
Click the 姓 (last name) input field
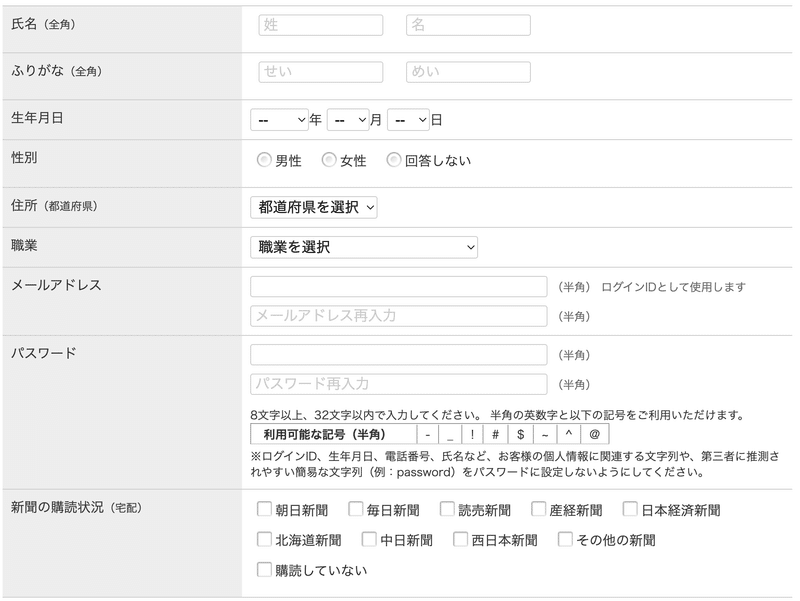(x=320, y=25)
